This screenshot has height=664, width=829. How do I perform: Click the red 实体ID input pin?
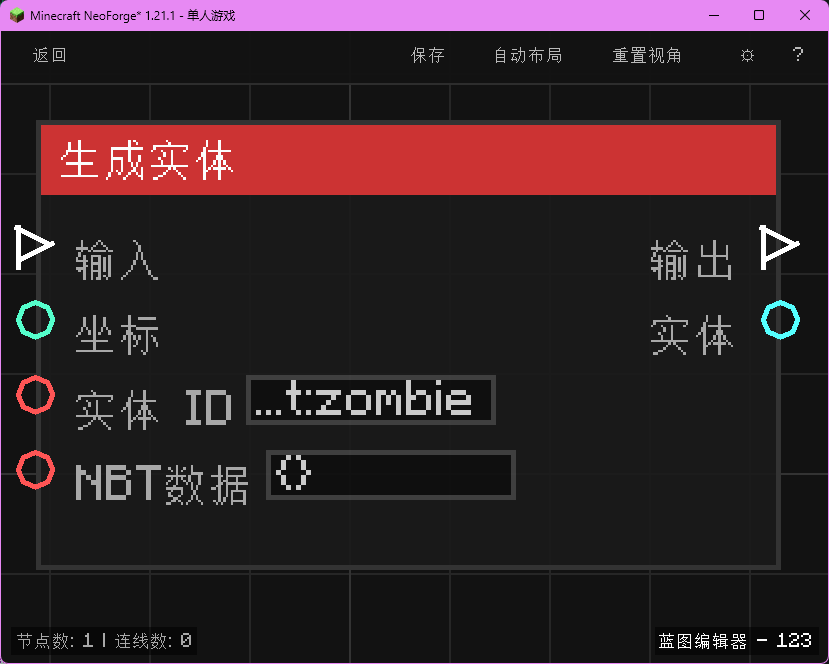pos(35,395)
